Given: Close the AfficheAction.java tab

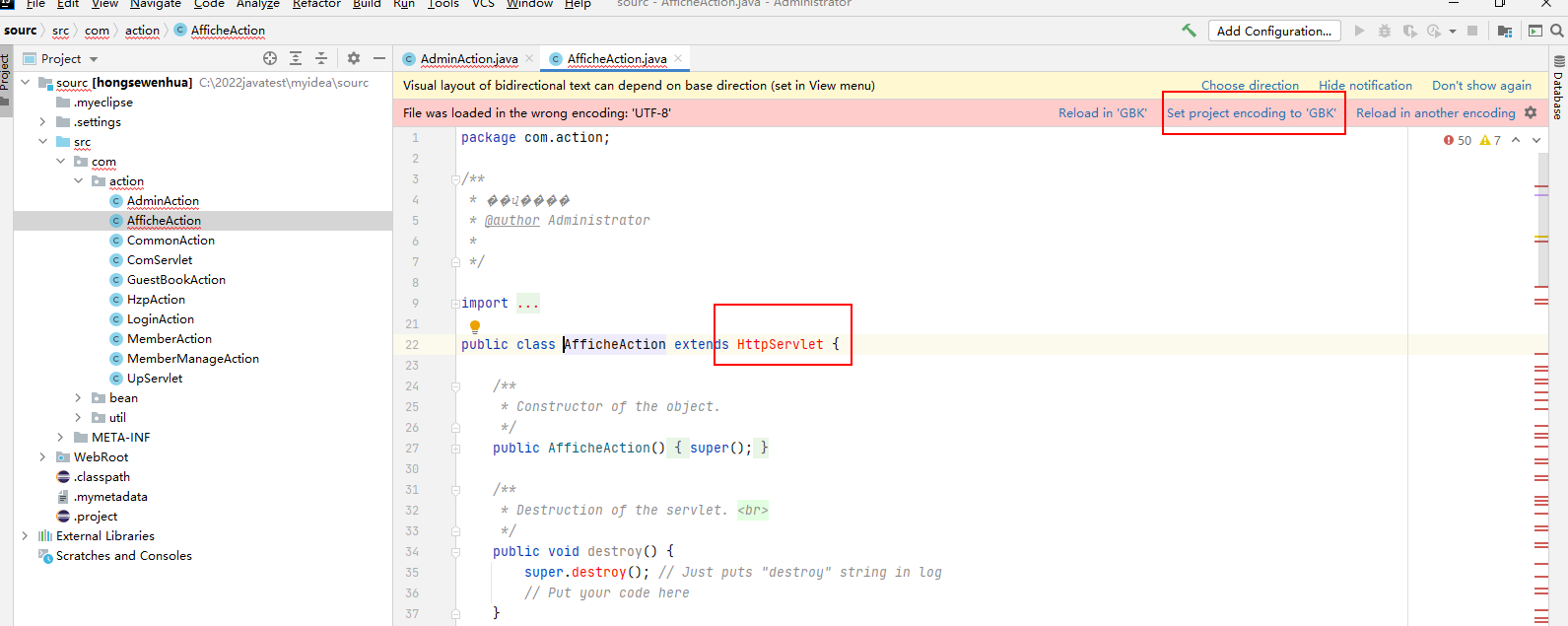Looking at the screenshot, I should click(678, 59).
